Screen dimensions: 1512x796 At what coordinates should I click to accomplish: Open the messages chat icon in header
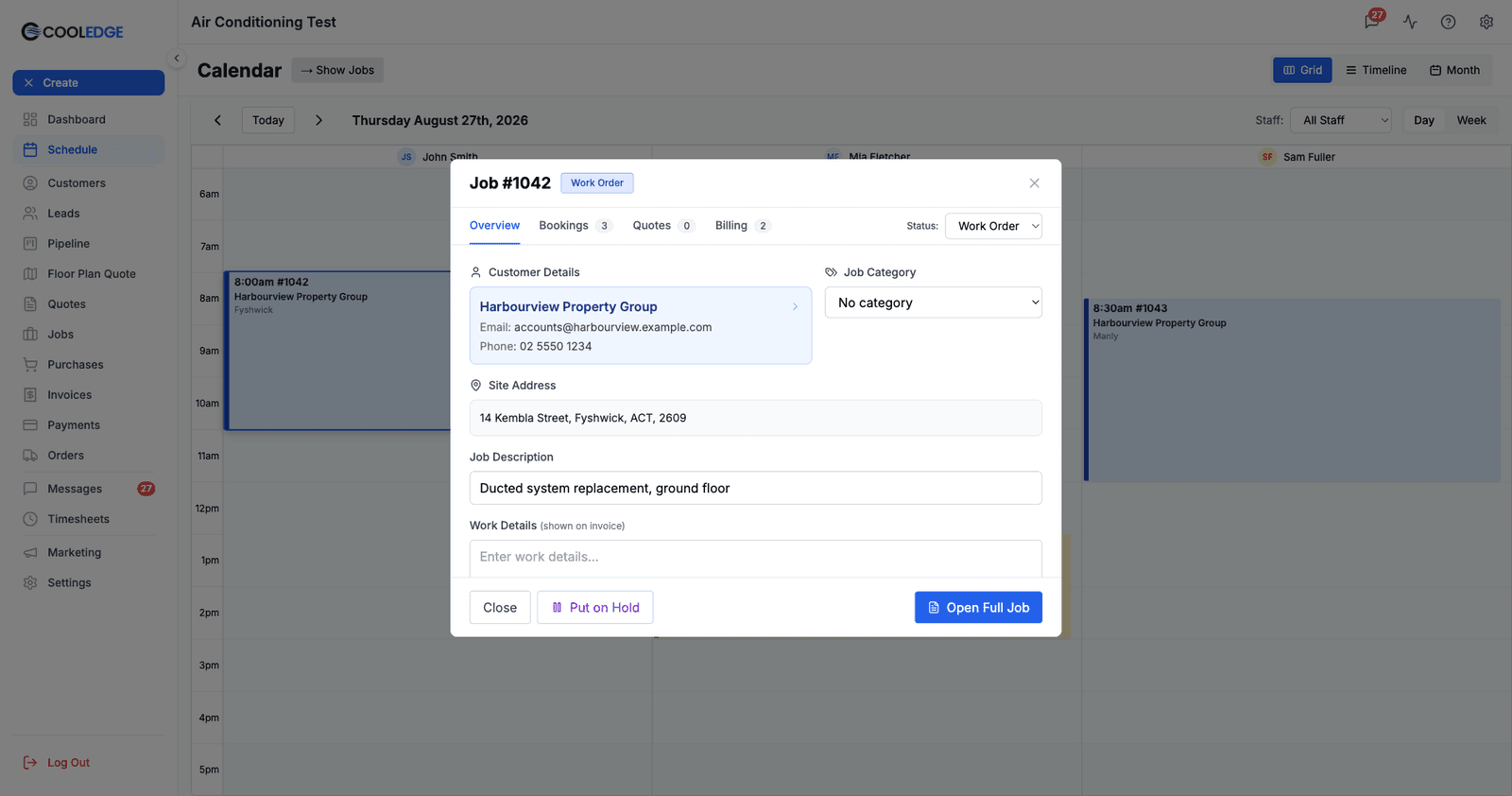click(1371, 22)
